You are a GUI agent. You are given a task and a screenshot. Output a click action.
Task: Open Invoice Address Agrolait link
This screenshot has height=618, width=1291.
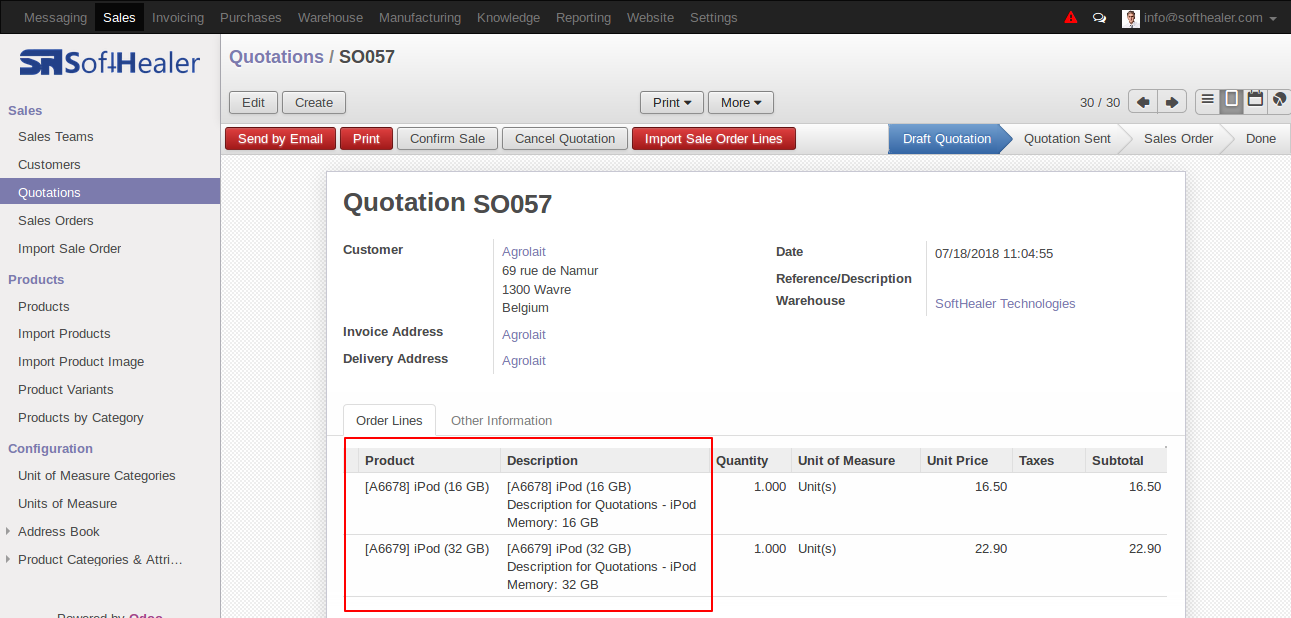[524, 335]
